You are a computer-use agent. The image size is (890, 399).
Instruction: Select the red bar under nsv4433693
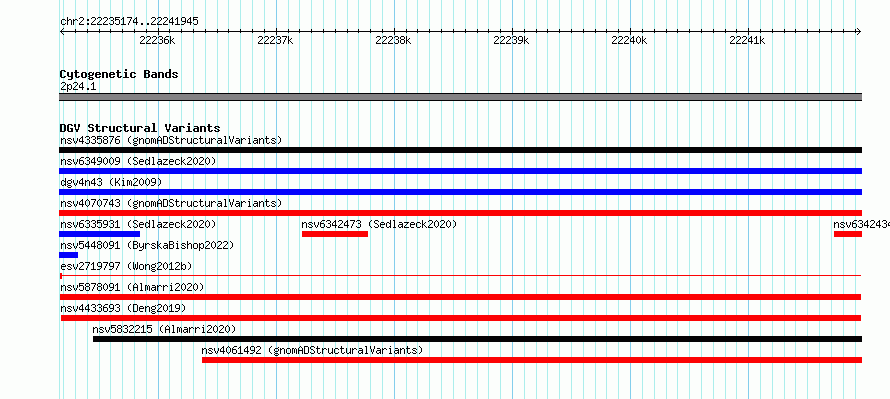[461, 318]
